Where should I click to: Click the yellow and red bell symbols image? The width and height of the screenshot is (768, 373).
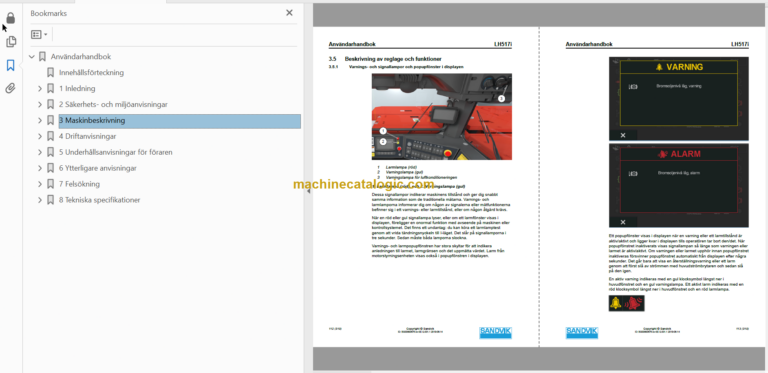[626, 303]
